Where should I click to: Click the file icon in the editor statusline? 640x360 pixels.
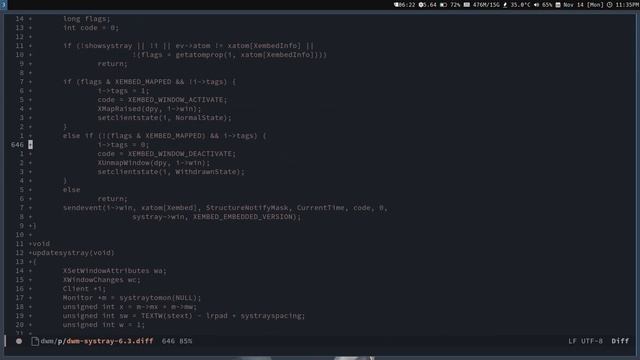[35, 341]
